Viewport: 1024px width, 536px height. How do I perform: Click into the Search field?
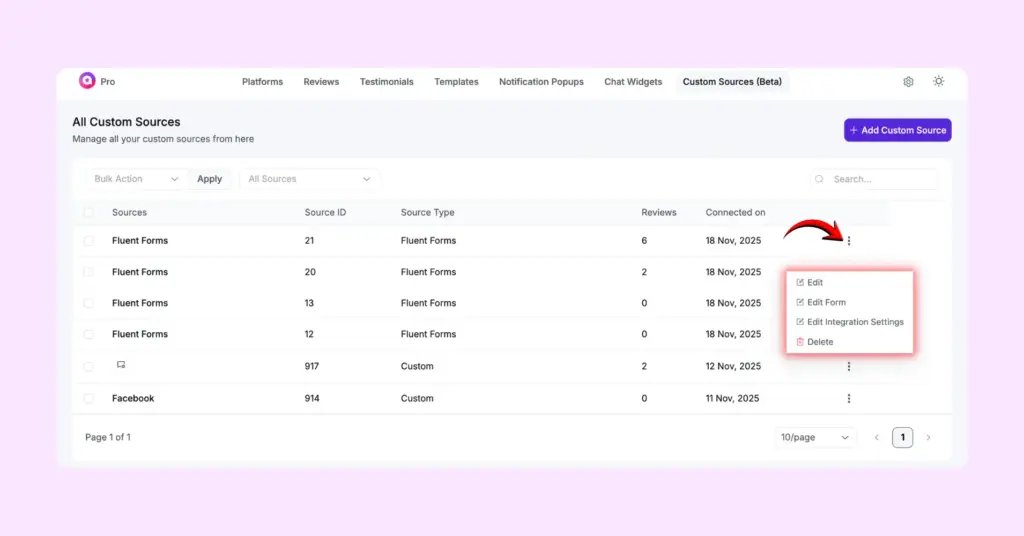874,179
